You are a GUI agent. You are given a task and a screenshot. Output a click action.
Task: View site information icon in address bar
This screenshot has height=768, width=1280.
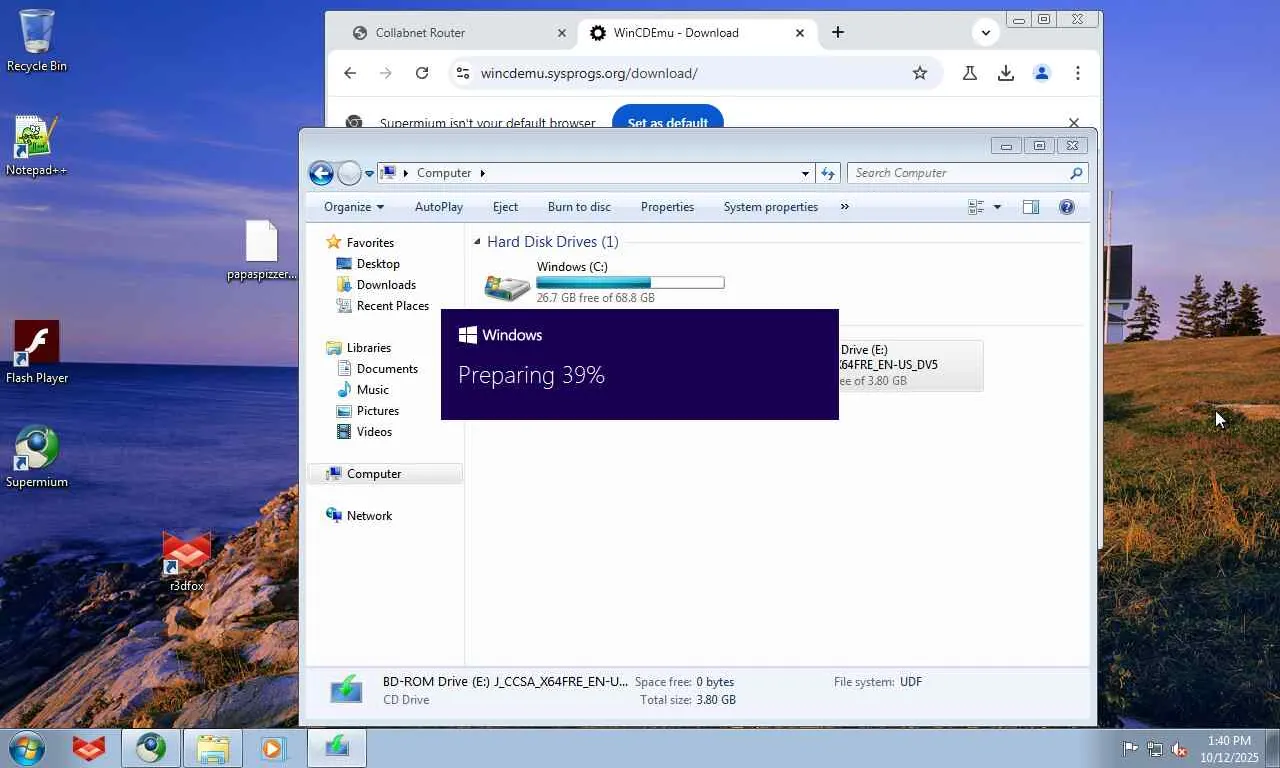click(461, 73)
